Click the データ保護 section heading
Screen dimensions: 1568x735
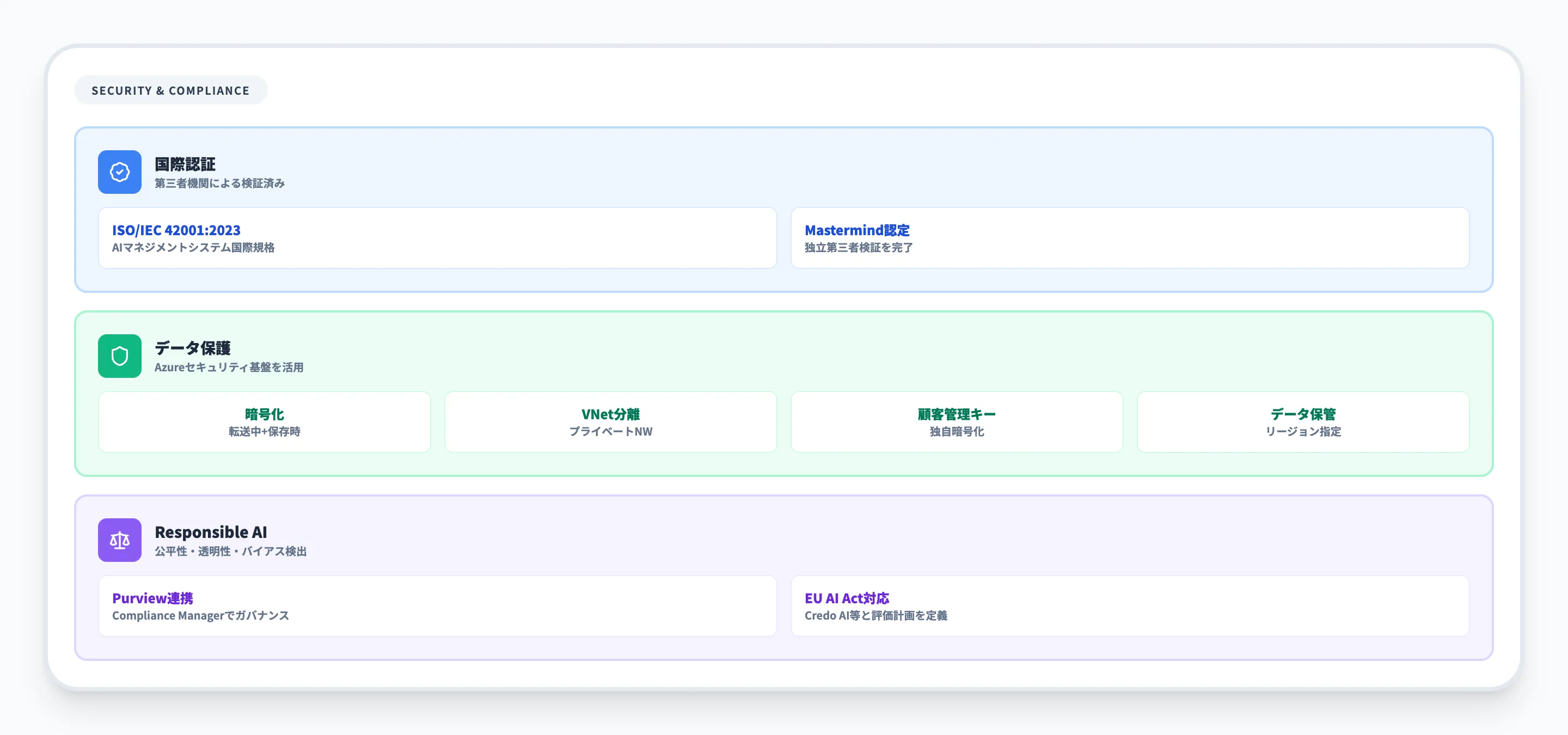point(192,348)
